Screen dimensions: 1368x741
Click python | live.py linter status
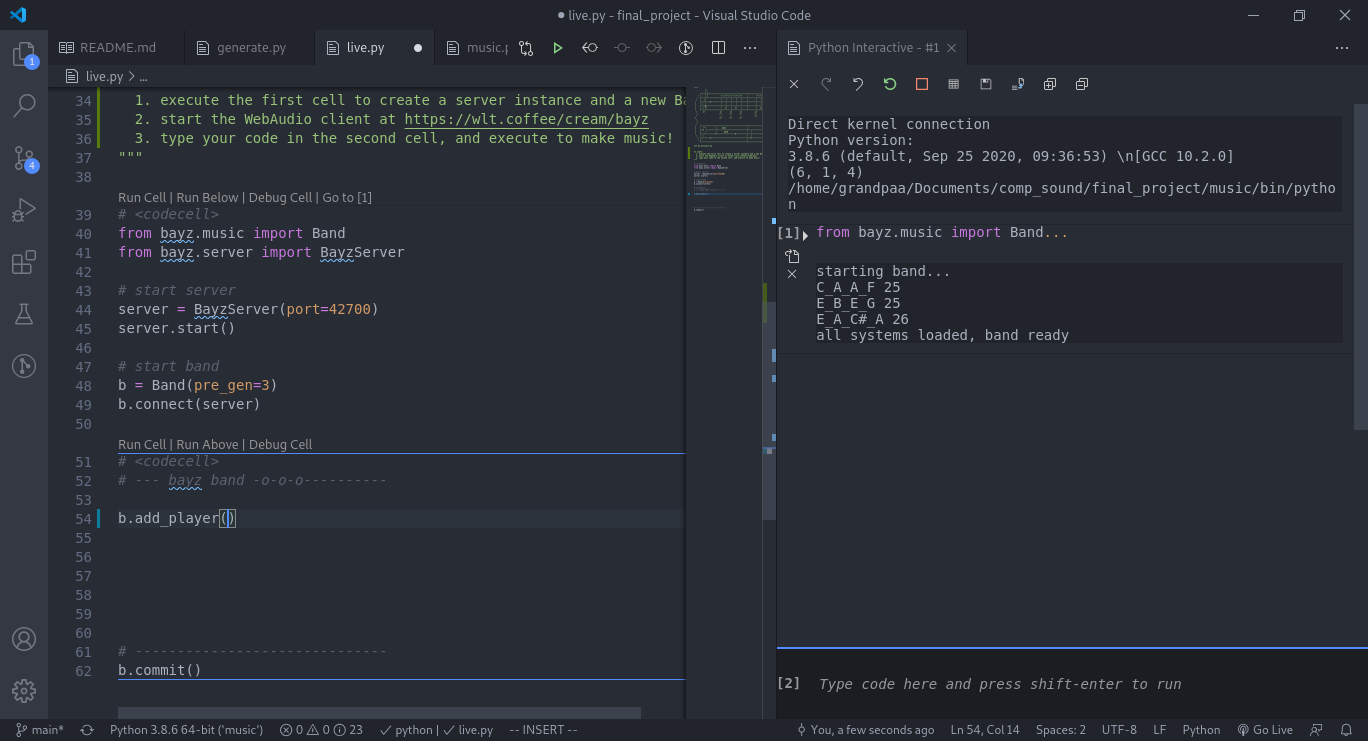tap(437, 730)
